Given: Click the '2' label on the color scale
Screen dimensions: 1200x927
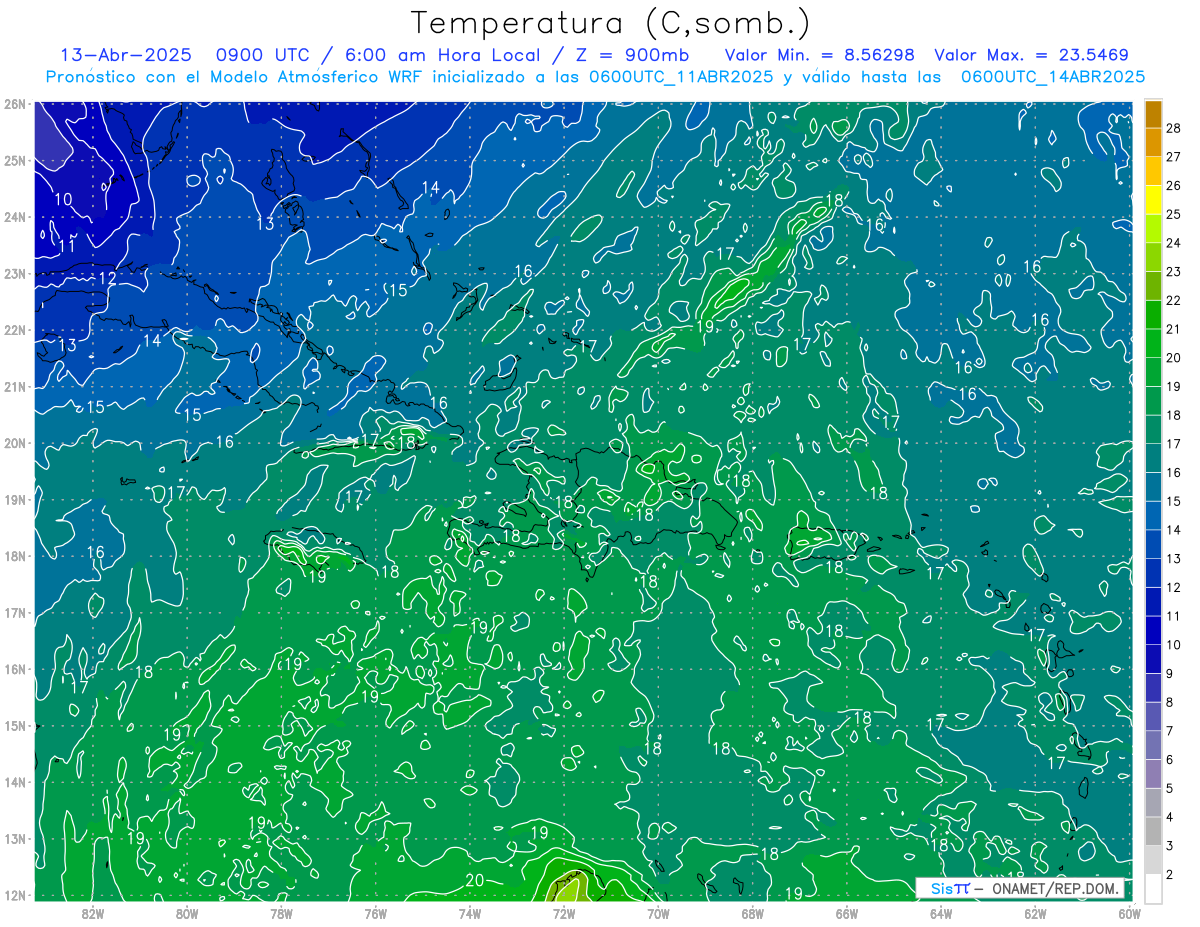Looking at the screenshot, I should (1169, 874).
